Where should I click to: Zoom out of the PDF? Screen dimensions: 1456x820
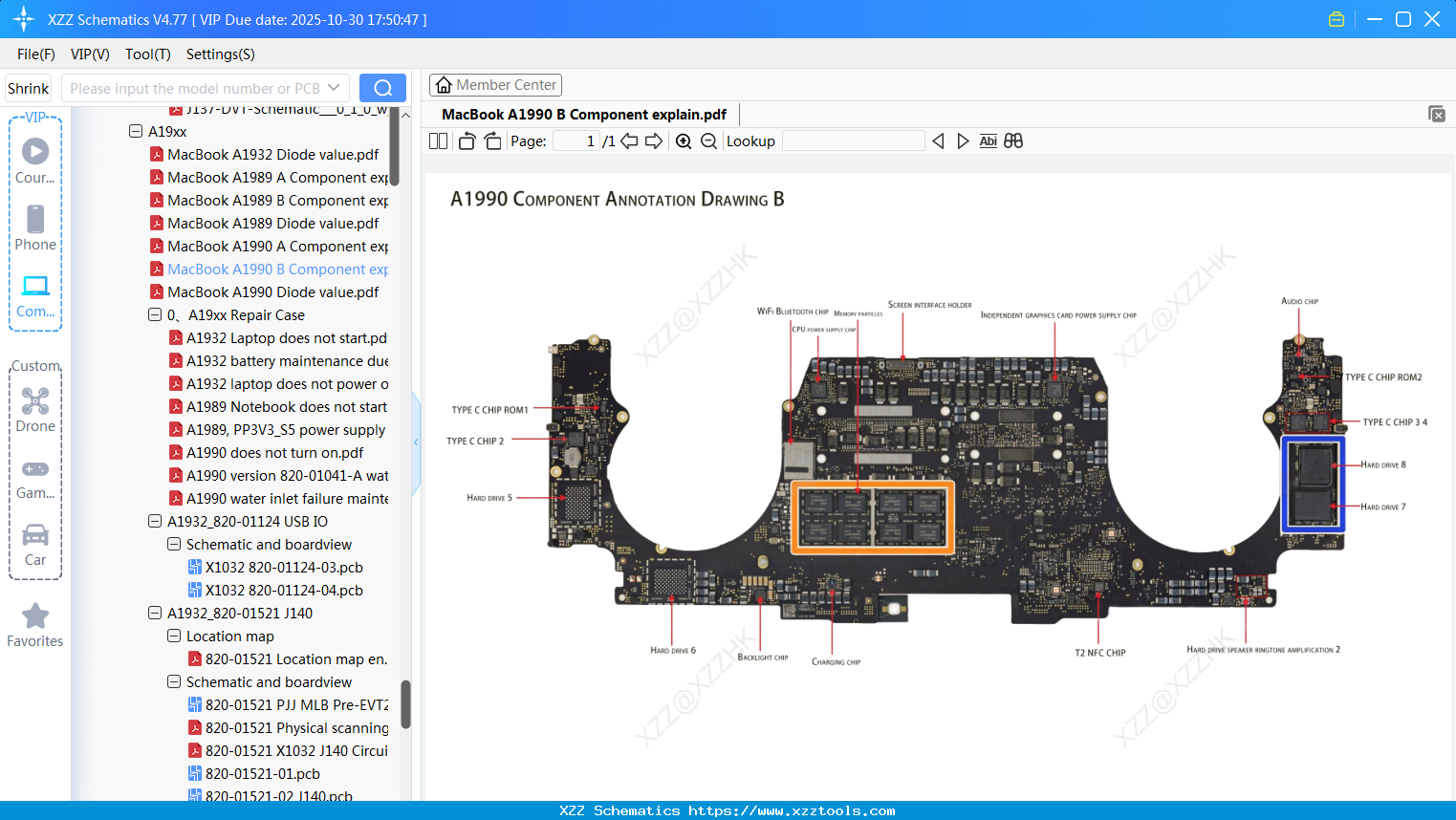(708, 141)
